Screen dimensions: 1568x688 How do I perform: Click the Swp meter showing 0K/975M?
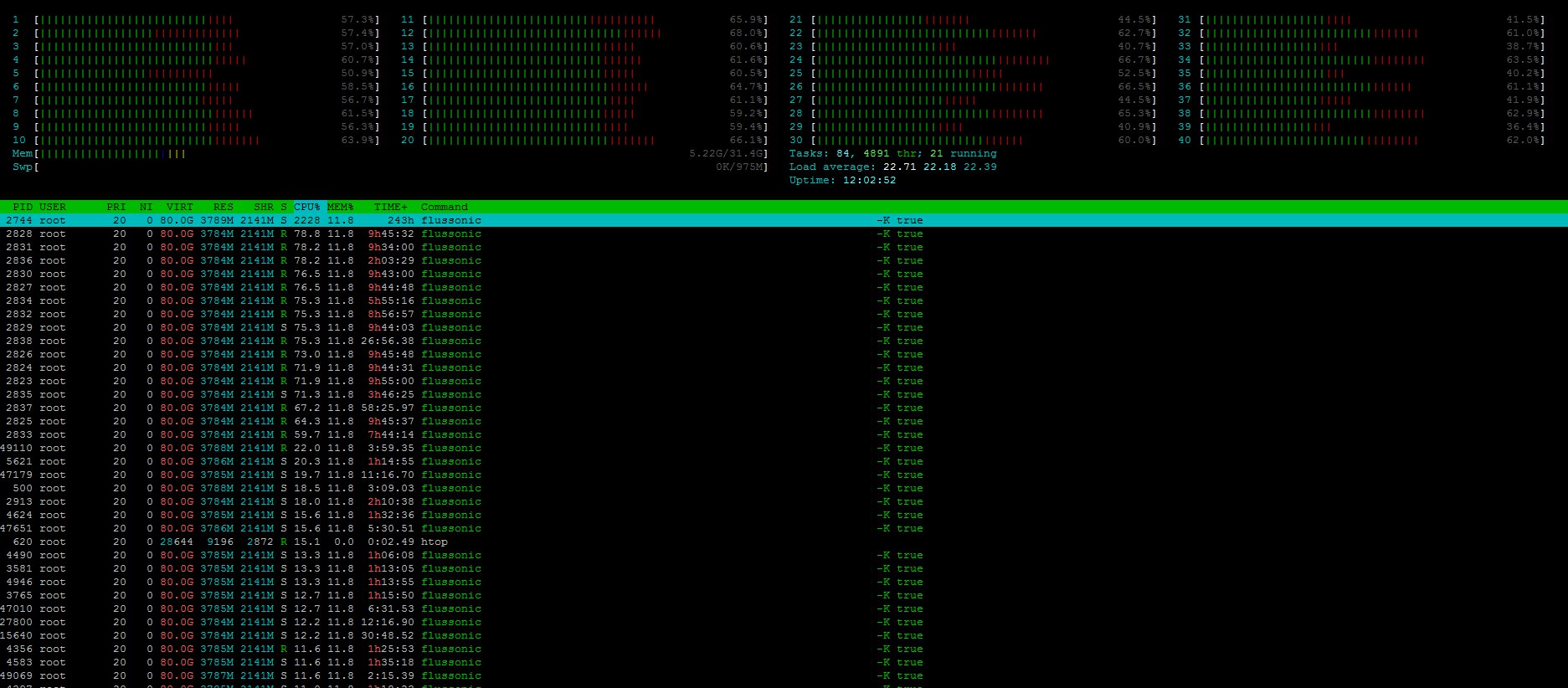tap(390, 167)
